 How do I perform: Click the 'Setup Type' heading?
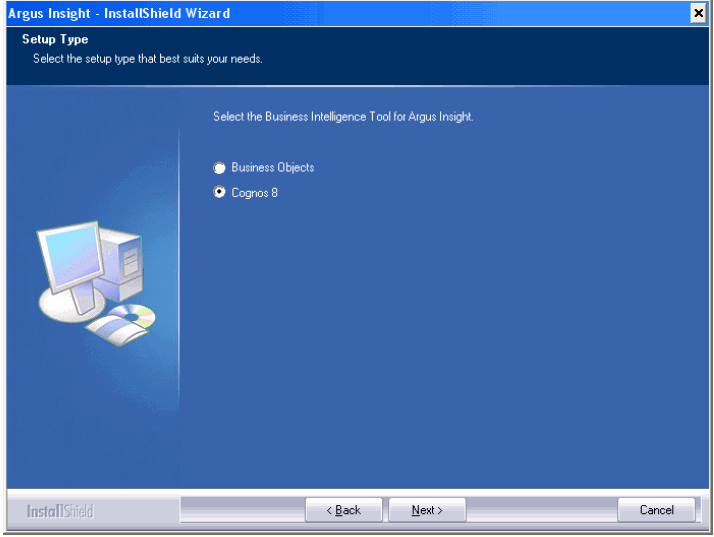55,40
